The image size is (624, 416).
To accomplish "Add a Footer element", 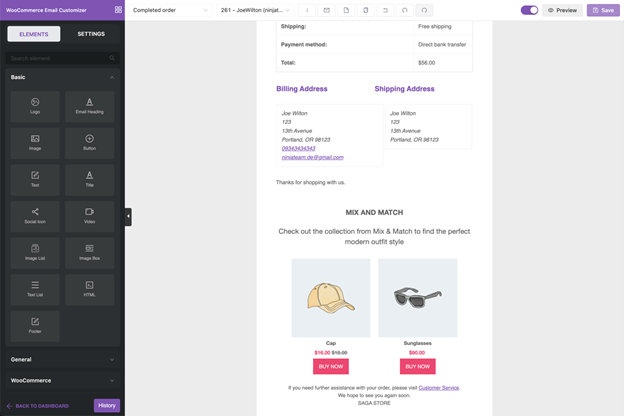I will pyautogui.click(x=35, y=326).
